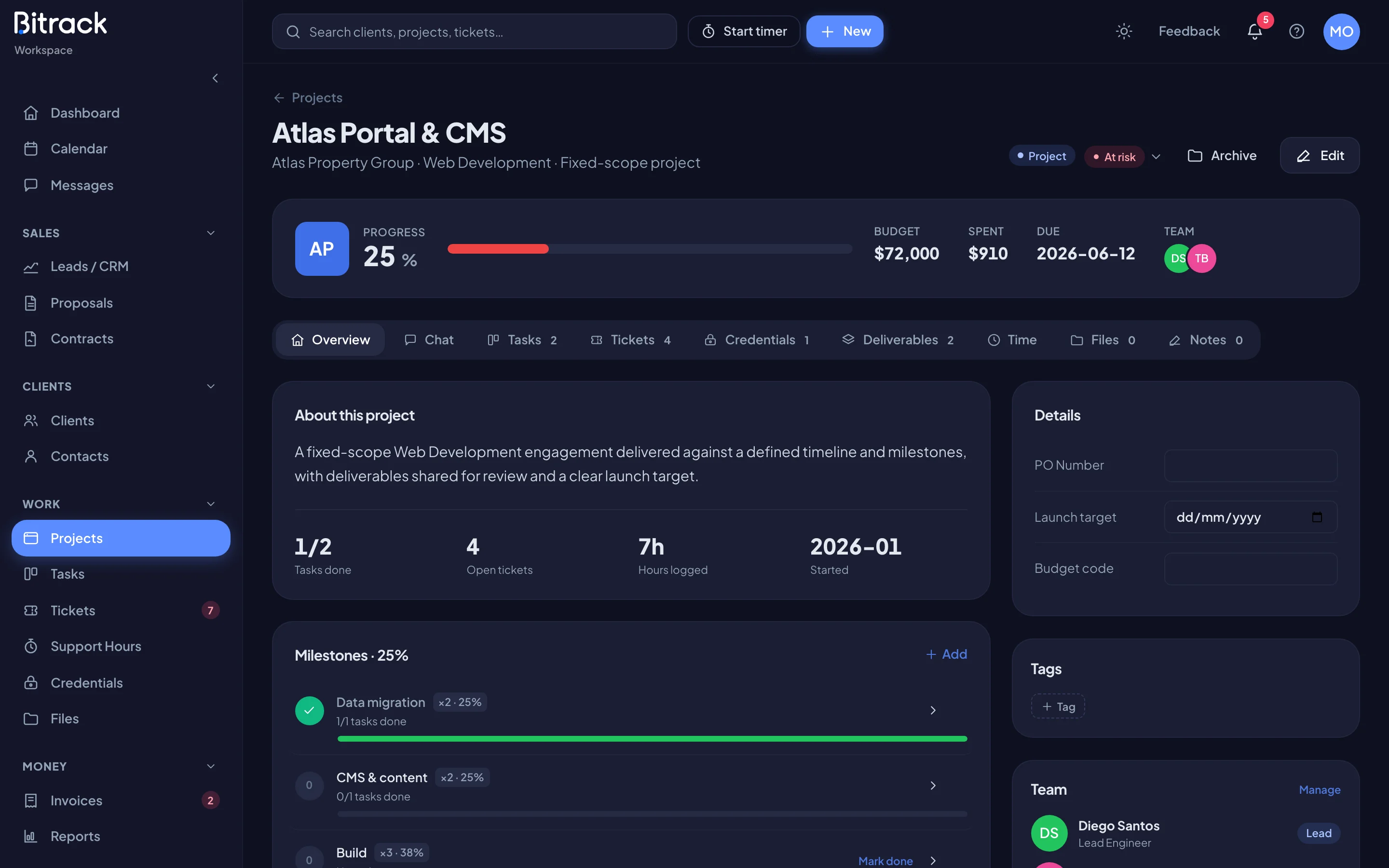
Task: Click the New button
Action: [845, 31]
